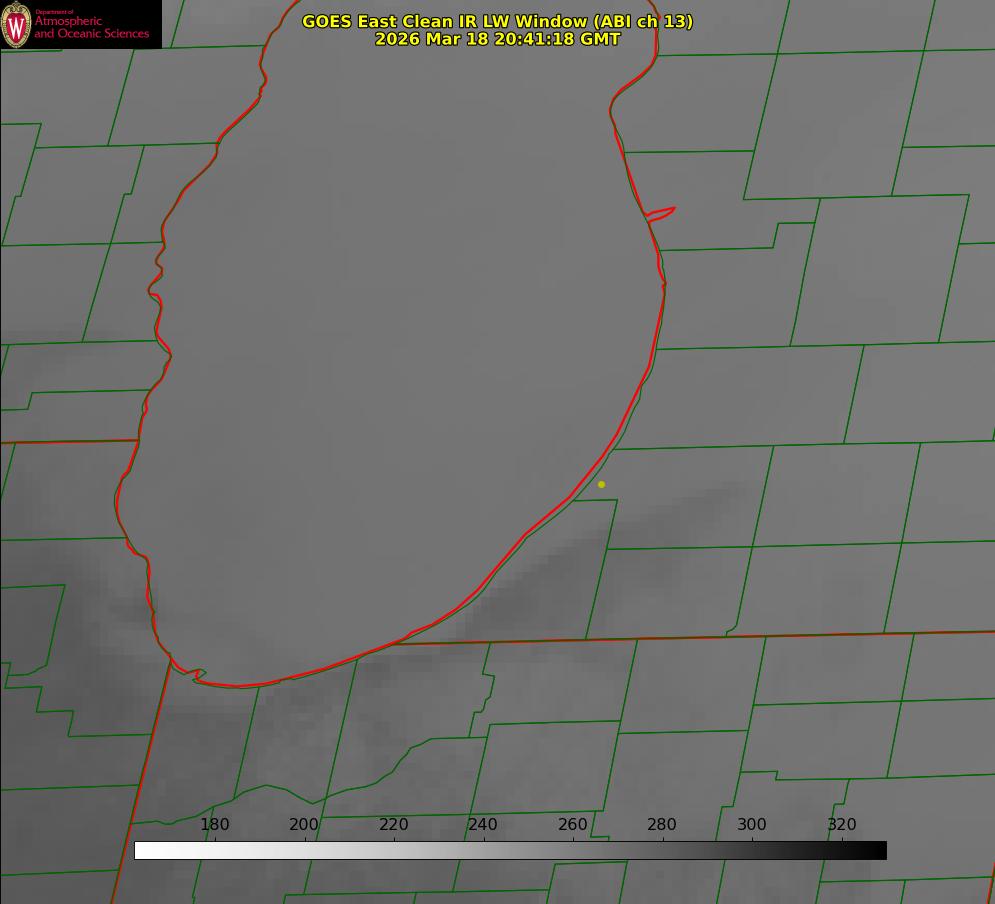Click the 260 label on the color scale
The width and height of the screenshot is (995, 904).
tap(573, 825)
